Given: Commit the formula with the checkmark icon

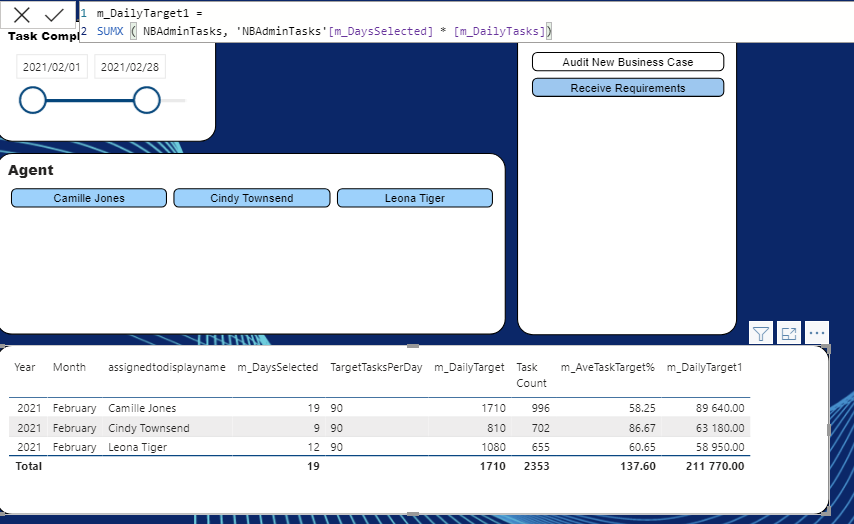Looking at the screenshot, I should [54, 15].
